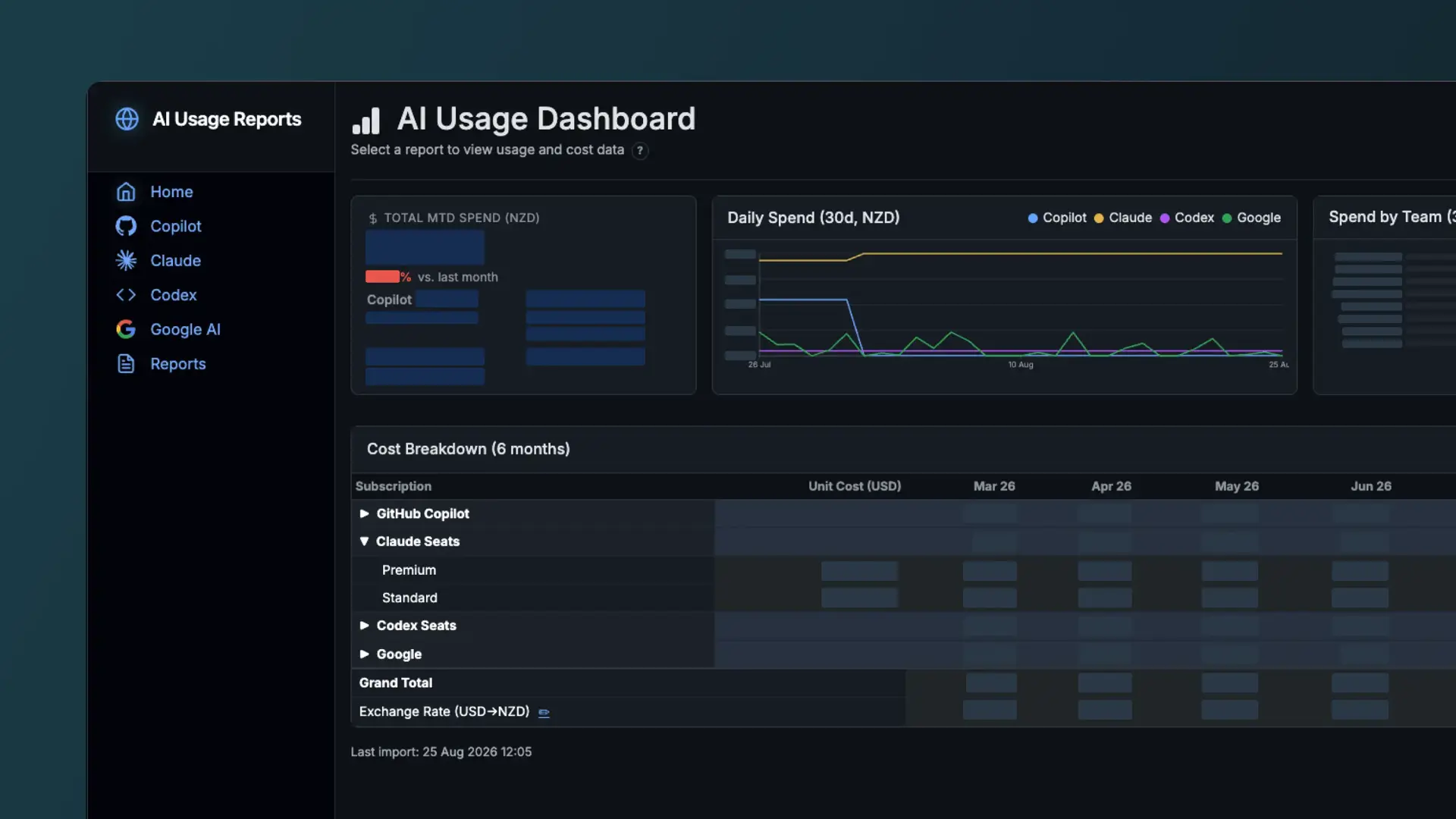Toggle the Codex purple legend dot

click(x=1165, y=218)
